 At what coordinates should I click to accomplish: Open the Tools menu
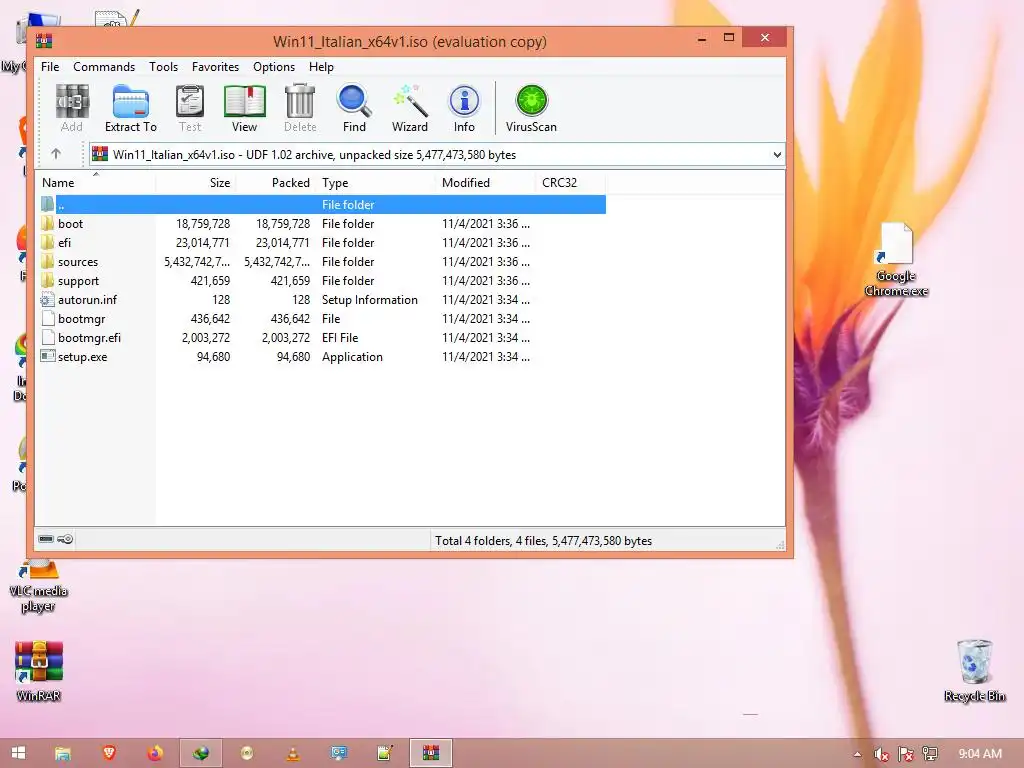click(x=163, y=67)
